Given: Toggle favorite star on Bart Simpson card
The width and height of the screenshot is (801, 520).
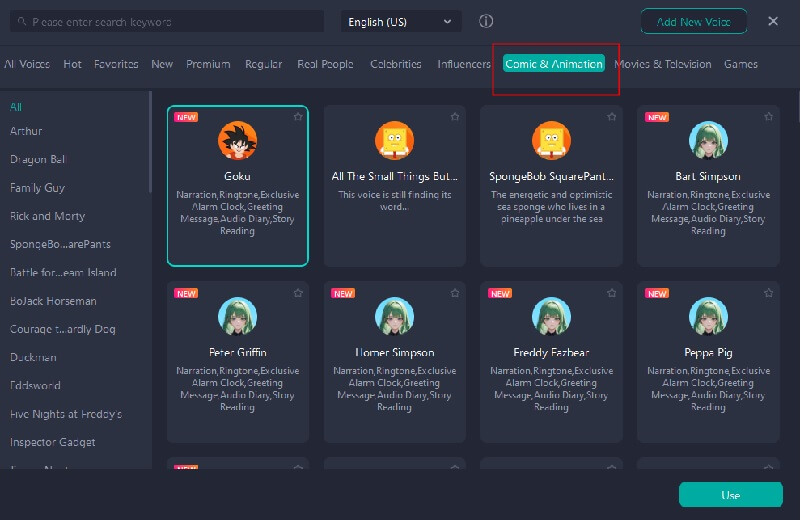Looking at the screenshot, I should pos(768,117).
